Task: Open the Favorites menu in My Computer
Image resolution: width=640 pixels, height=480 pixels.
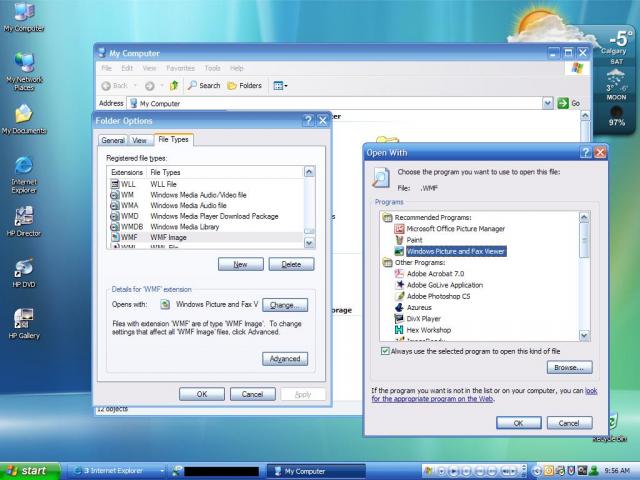Action: pos(180,68)
